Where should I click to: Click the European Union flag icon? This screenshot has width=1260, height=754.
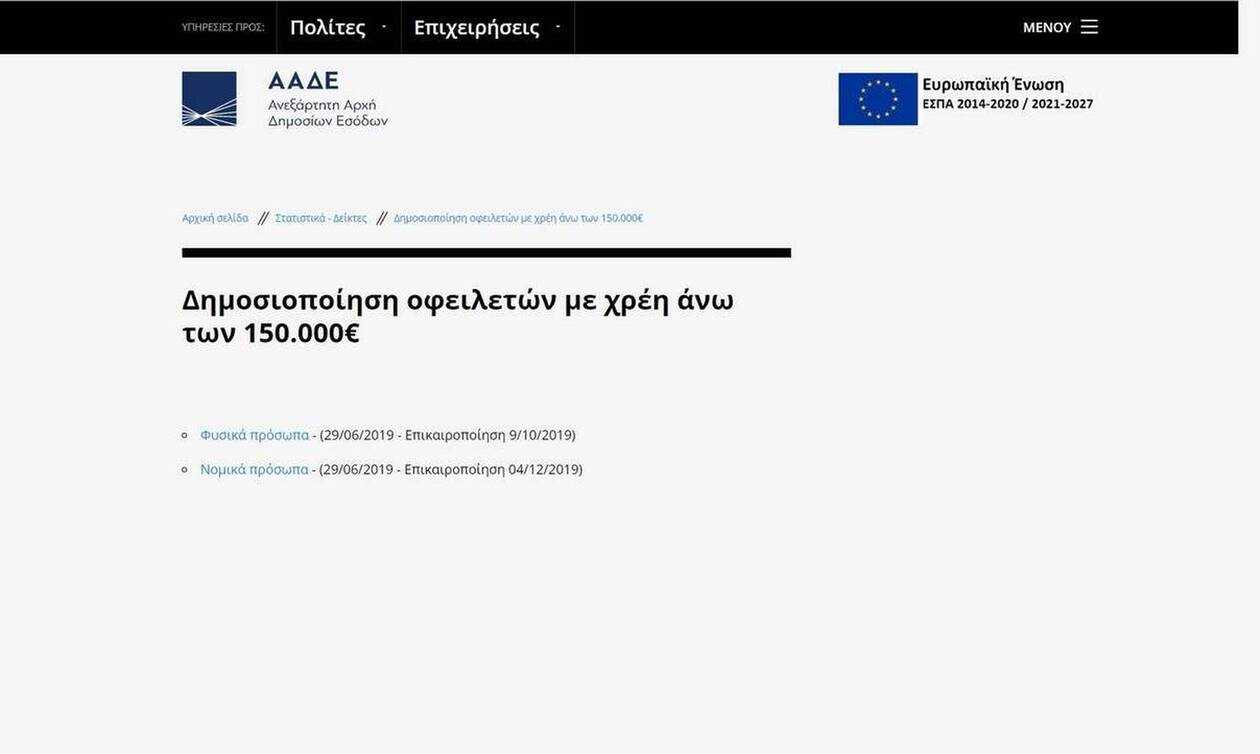click(x=877, y=99)
